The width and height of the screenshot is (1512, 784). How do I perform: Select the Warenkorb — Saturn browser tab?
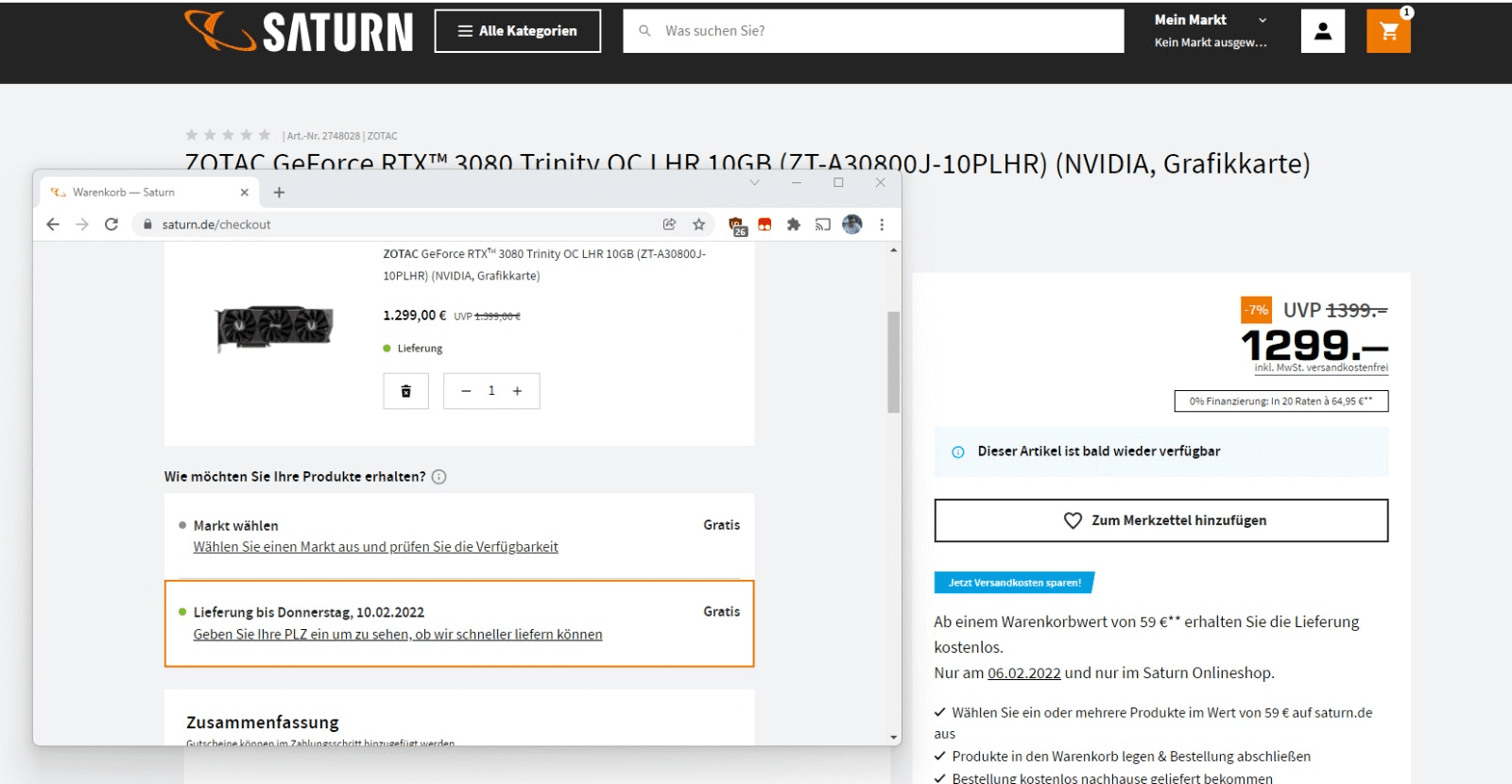(x=149, y=192)
